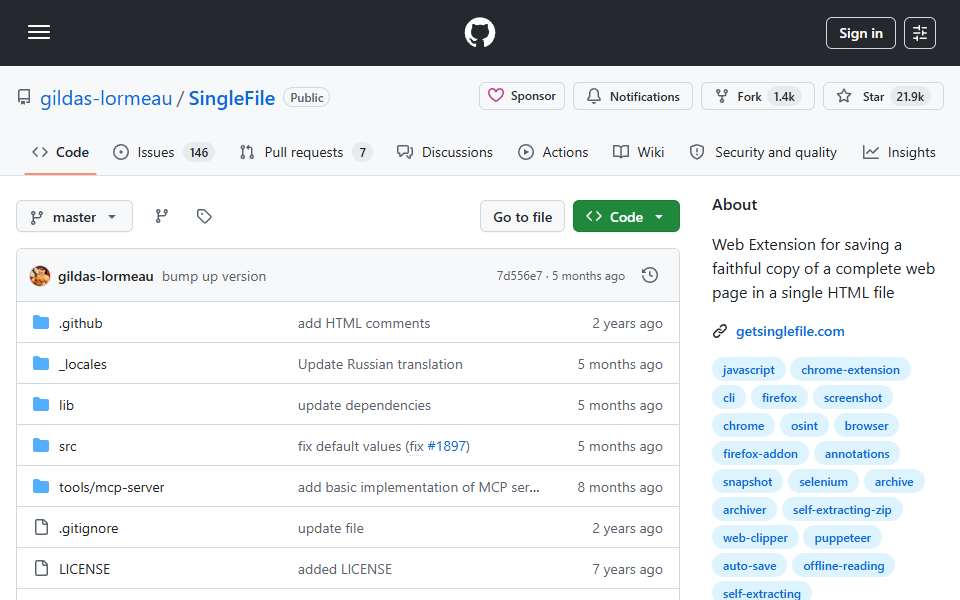Screen dimensions: 960x600
Task: Open the bump up version commit message
Action: (214, 276)
